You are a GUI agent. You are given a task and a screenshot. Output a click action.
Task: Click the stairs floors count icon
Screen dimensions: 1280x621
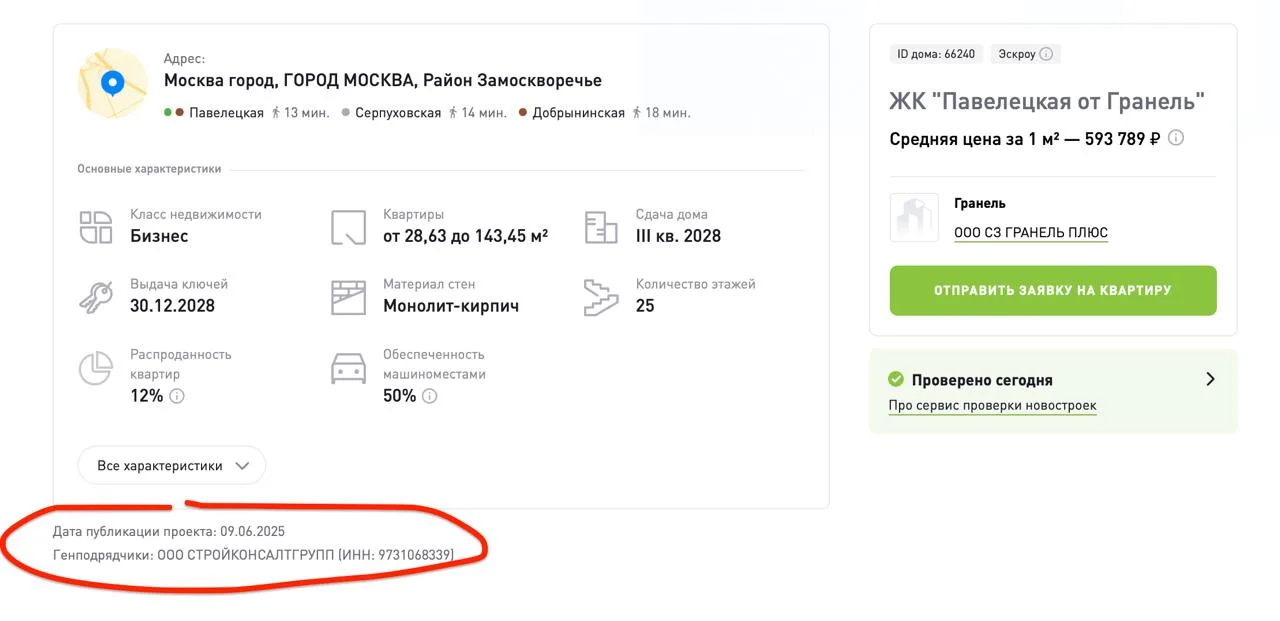pyautogui.click(x=602, y=297)
